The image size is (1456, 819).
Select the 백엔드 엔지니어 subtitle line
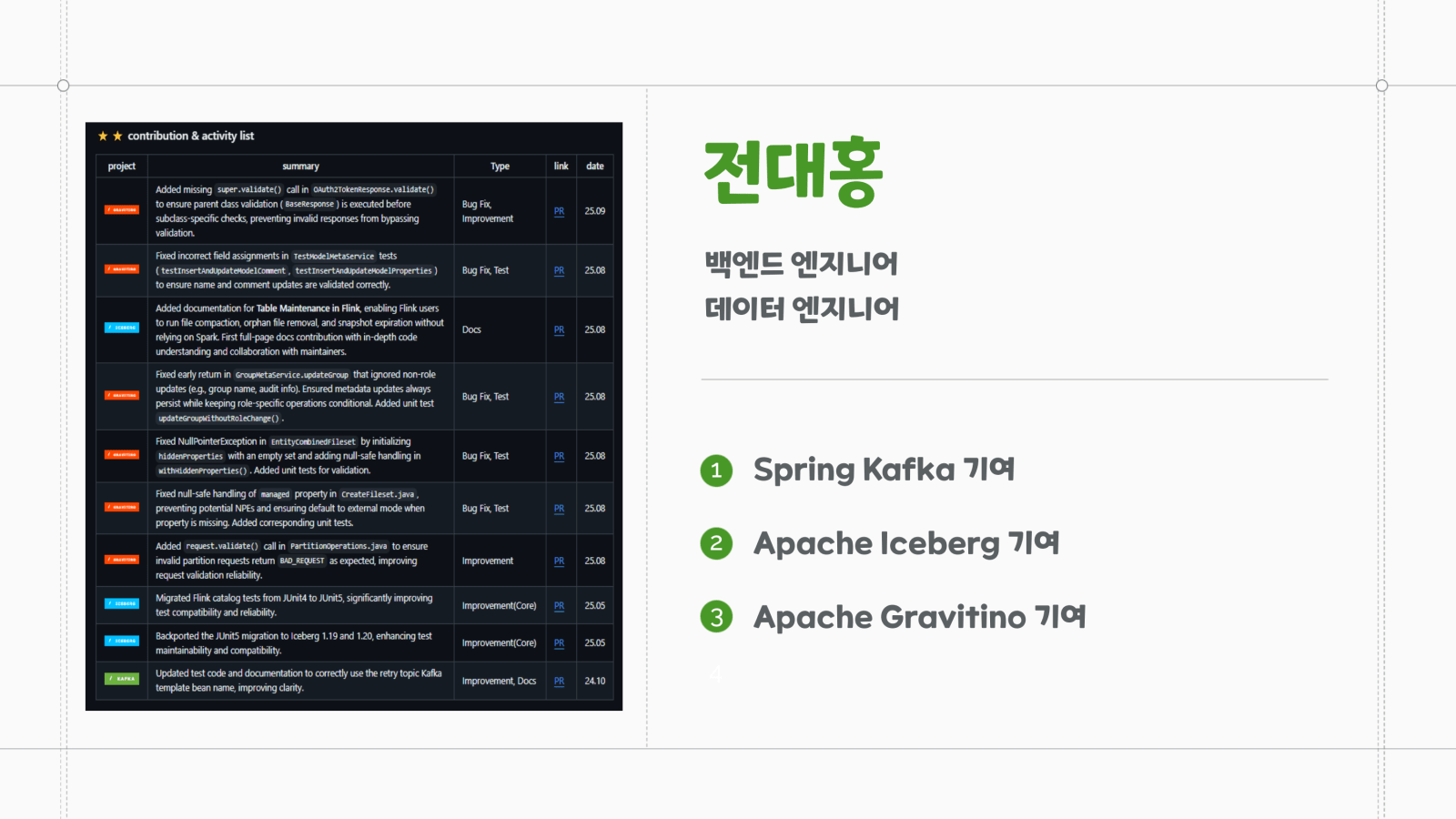[x=801, y=263]
